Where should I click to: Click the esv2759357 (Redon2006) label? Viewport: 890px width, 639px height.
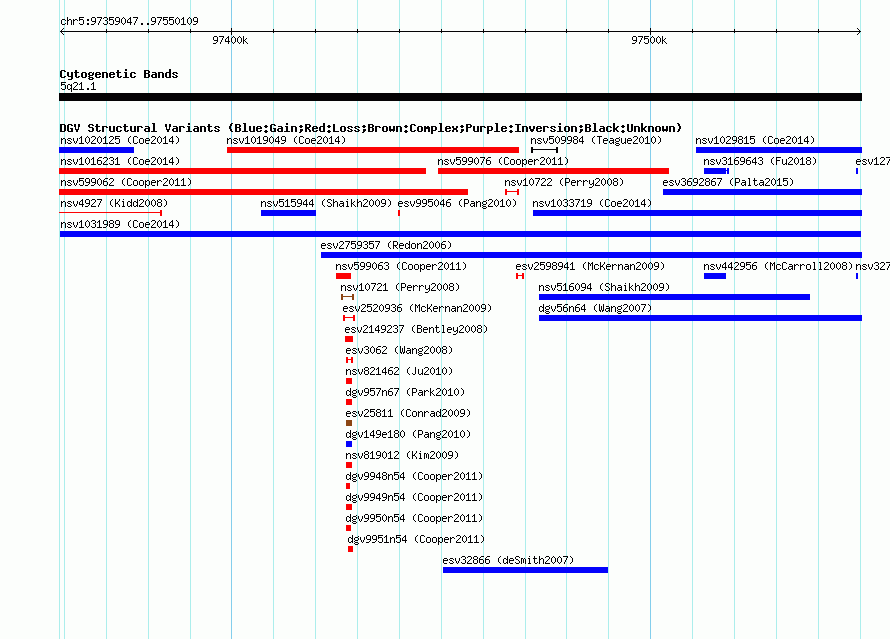pyautogui.click(x=386, y=245)
